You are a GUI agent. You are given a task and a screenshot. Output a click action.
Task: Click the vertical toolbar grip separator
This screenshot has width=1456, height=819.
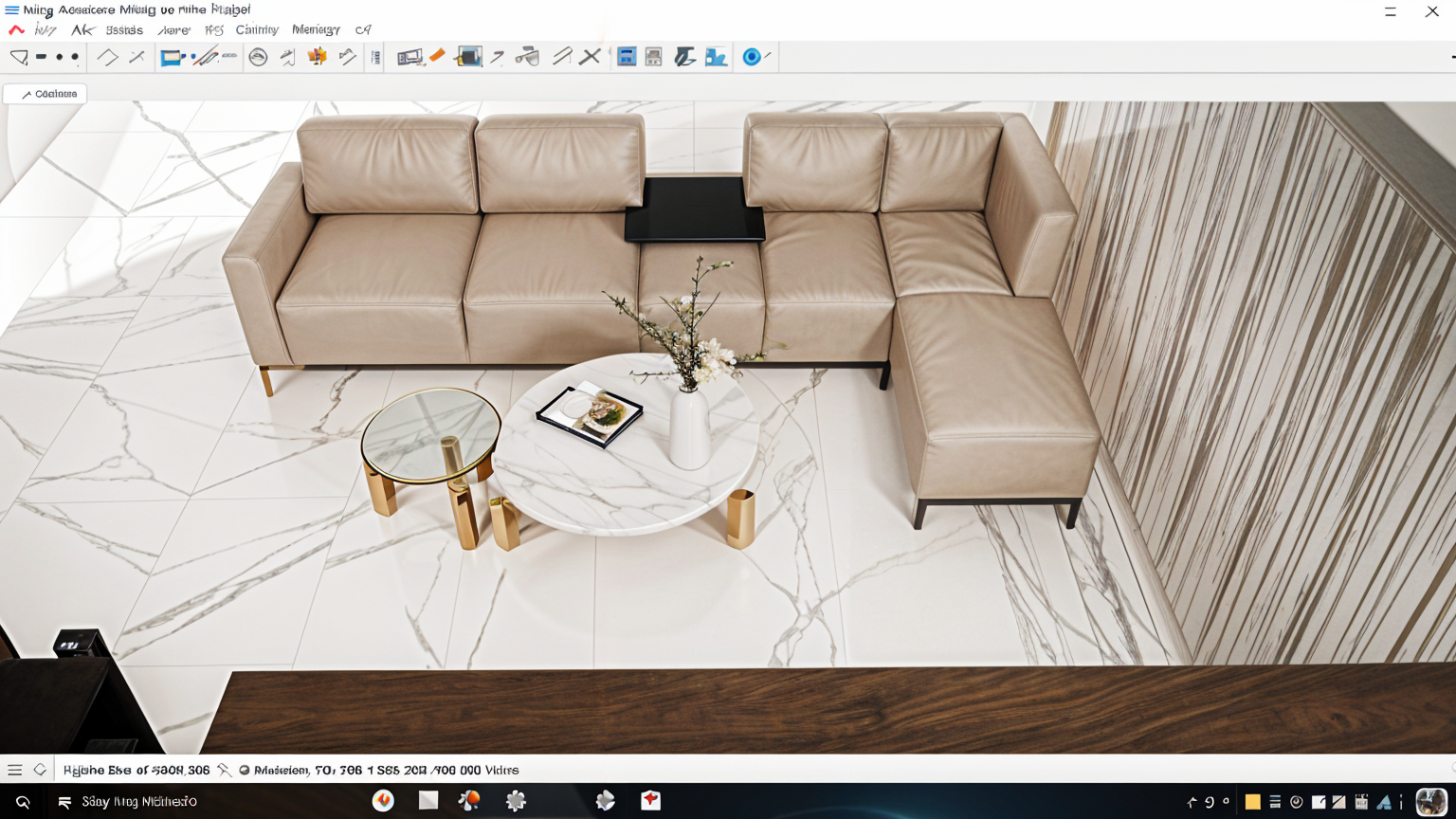click(x=375, y=58)
